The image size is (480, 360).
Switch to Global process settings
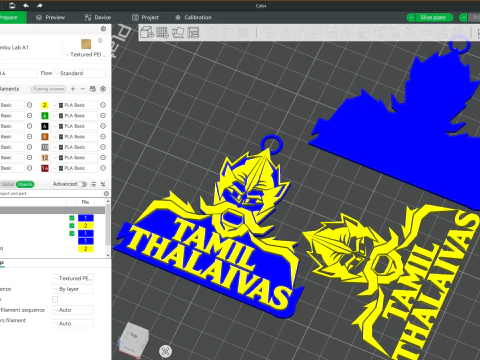pyautogui.click(x=8, y=184)
